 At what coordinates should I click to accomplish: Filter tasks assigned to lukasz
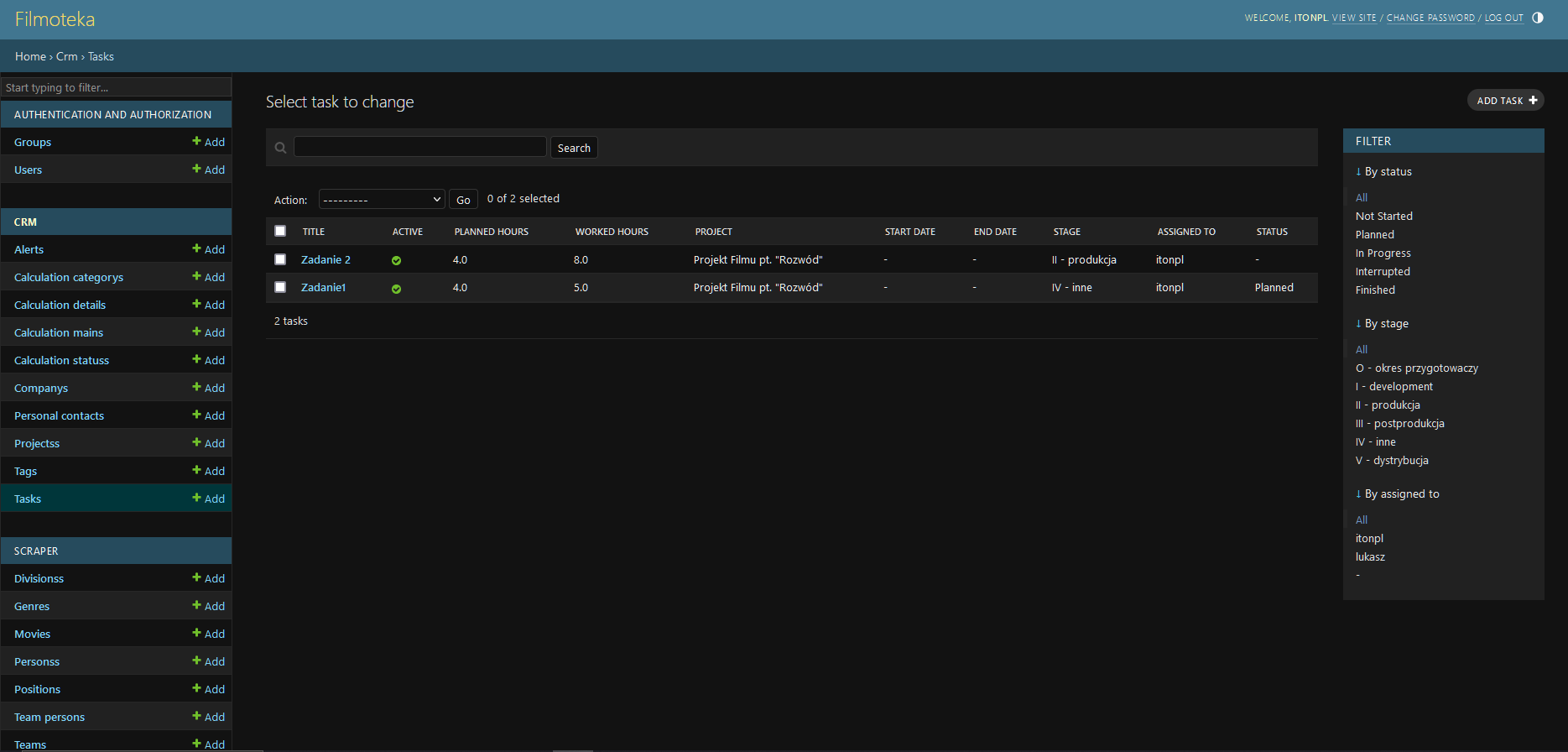[x=1370, y=556]
